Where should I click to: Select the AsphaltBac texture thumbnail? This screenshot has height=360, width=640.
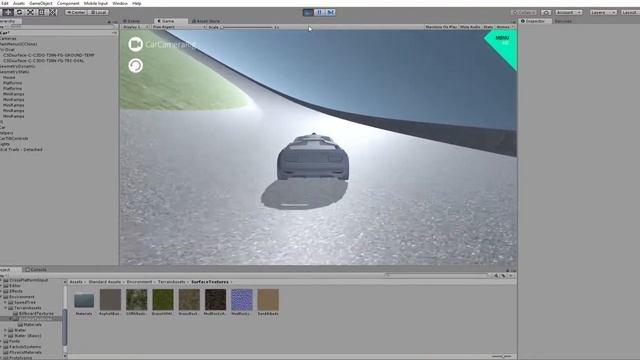click(x=110, y=302)
